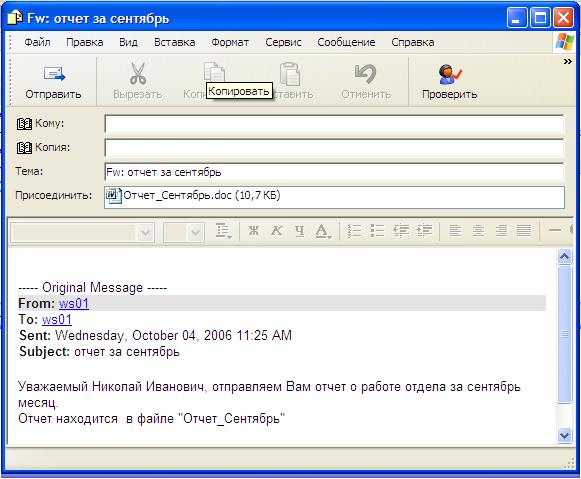Screen dimensions: 581x479
Task: Increase paragraph indent
Action: tap(424, 231)
